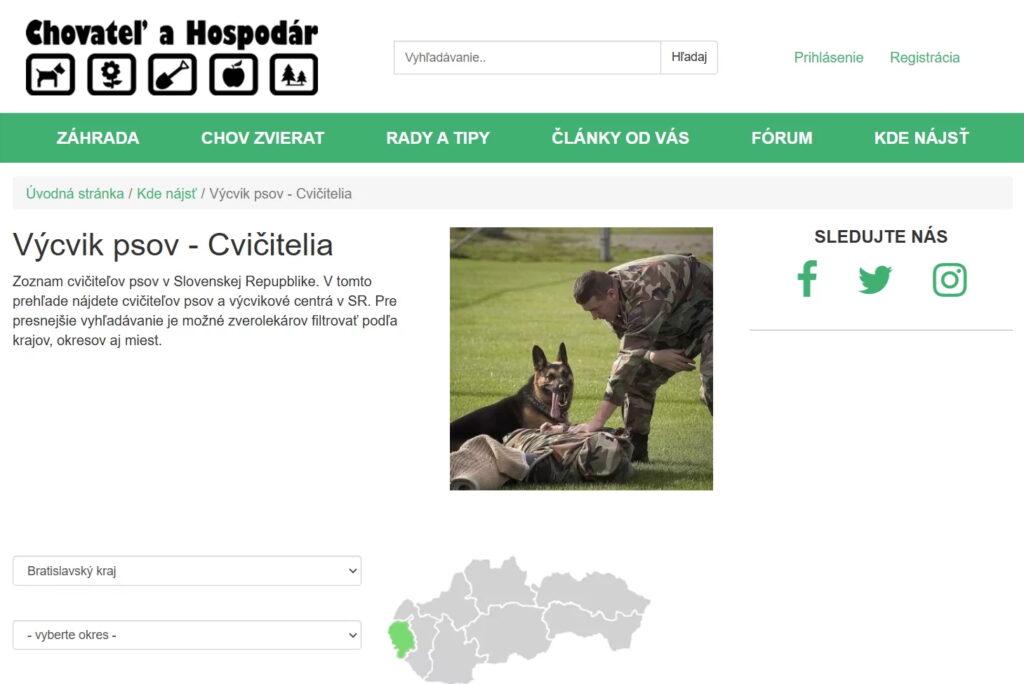Screen dimensions: 1024x684
Task: Open the Twitter bird icon
Action: [875, 280]
